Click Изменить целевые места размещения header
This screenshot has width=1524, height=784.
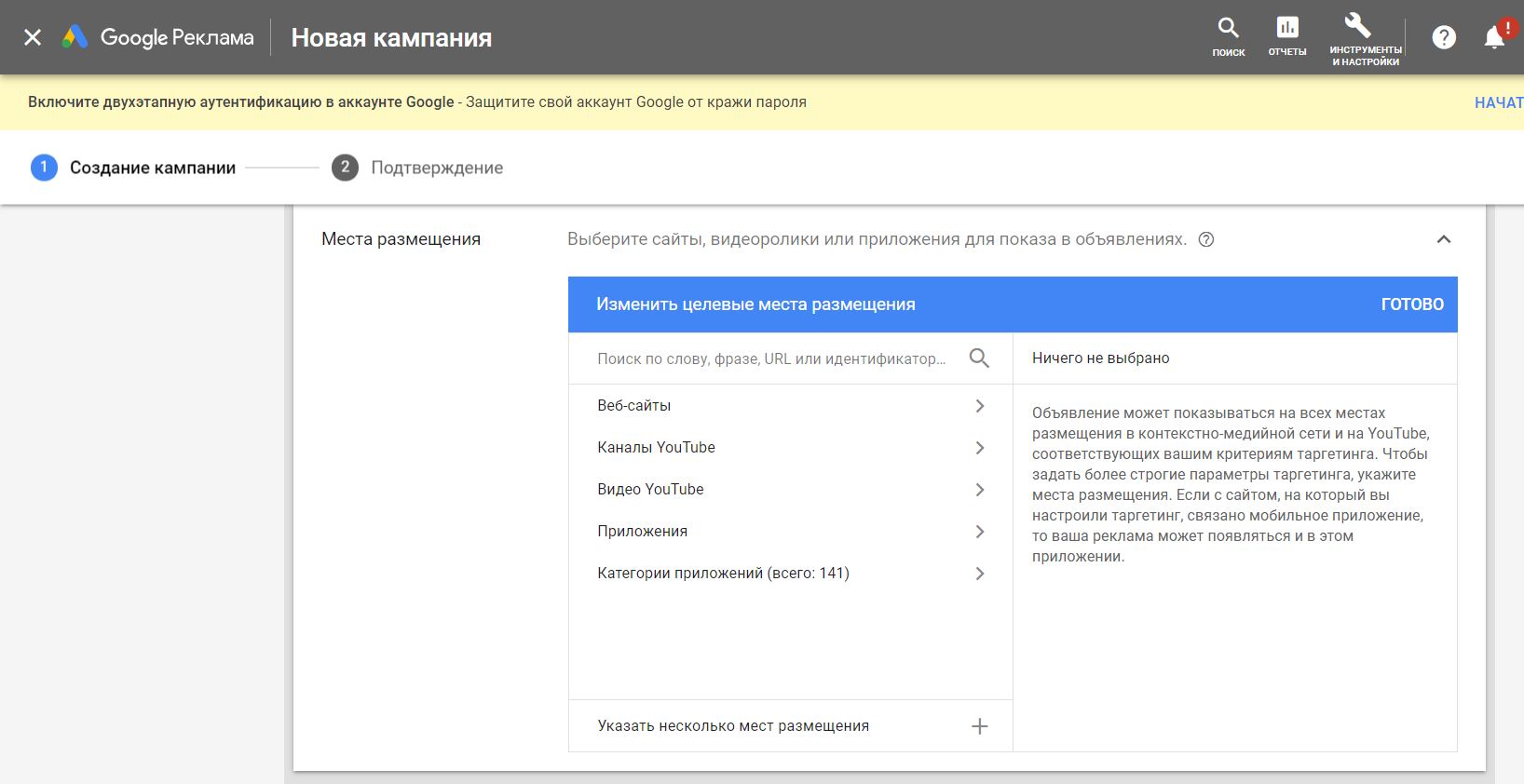pos(755,304)
